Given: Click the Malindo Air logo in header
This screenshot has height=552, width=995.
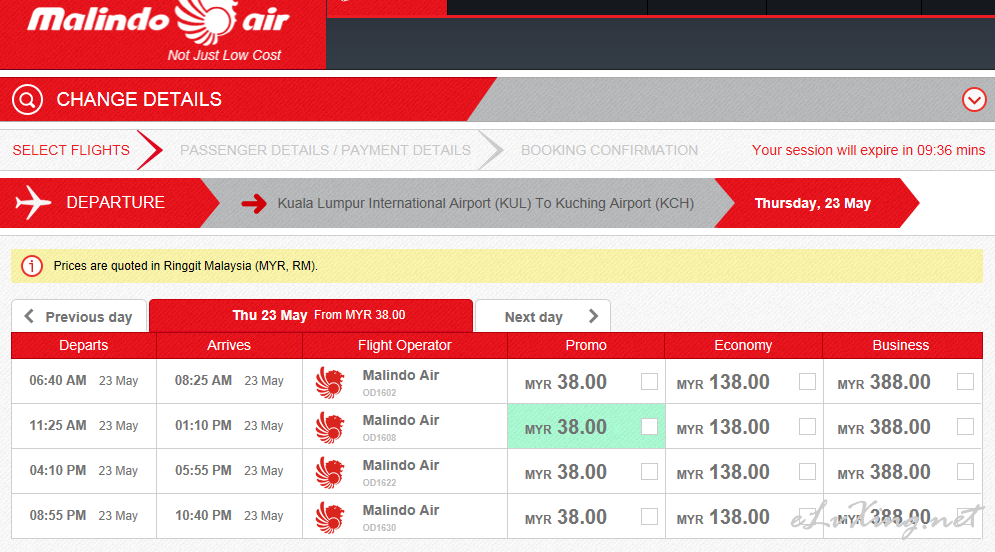Looking at the screenshot, I should [x=158, y=23].
